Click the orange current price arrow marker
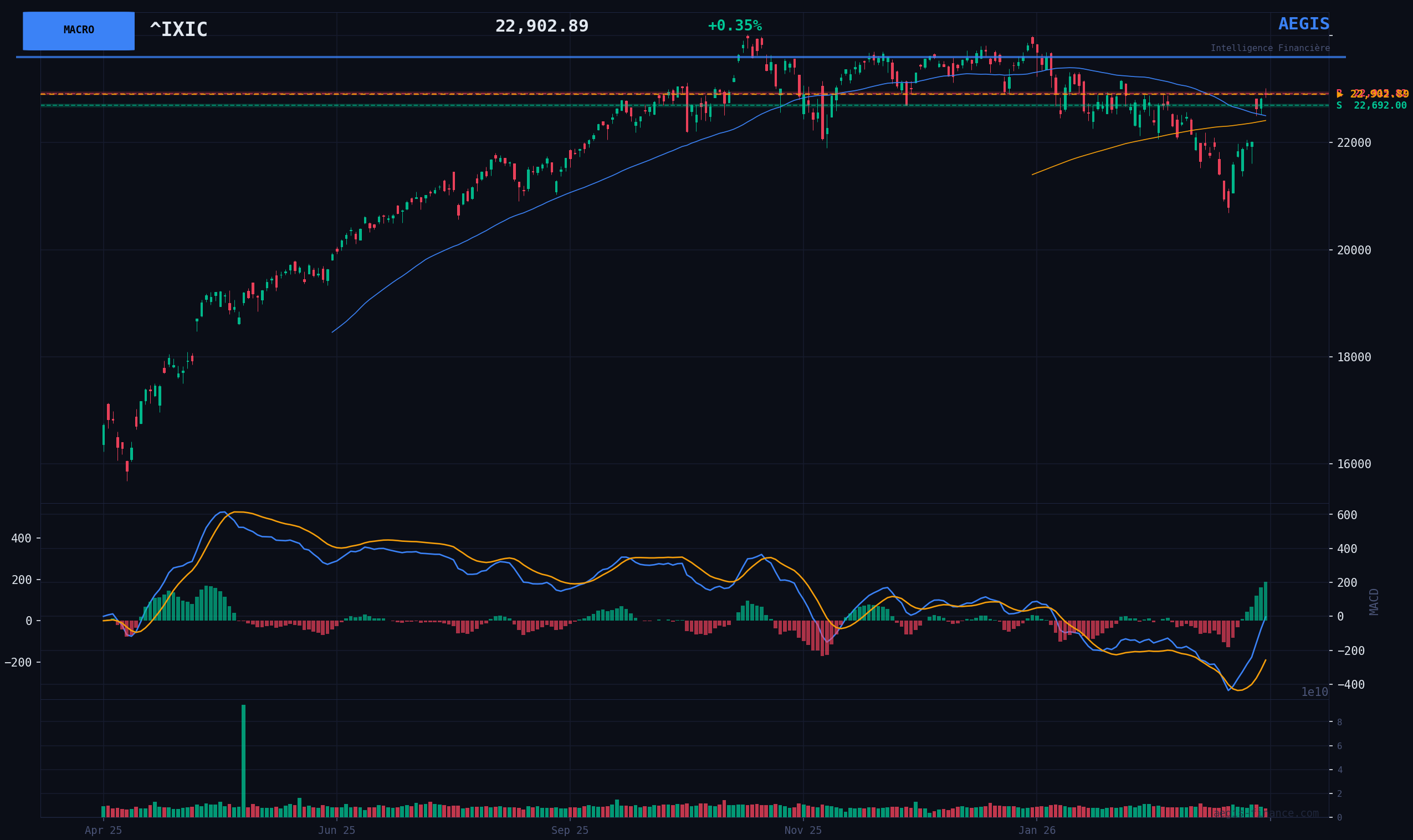Screen dimensions: 1413x840 (x=1339, y=95)
